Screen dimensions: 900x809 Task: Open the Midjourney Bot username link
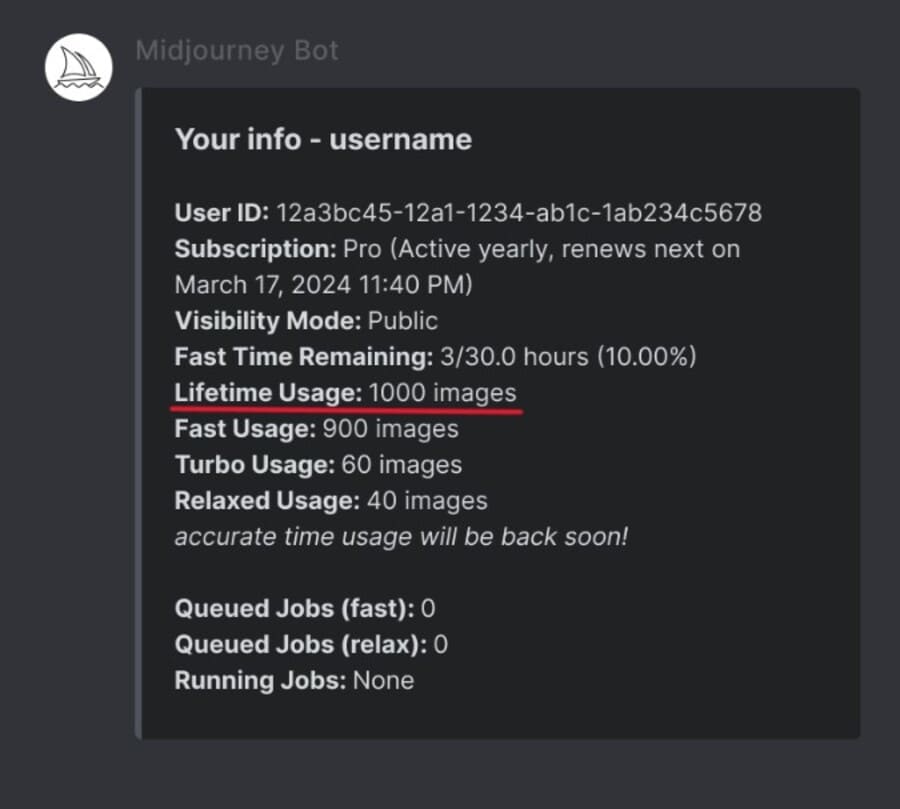pos(237,51)
